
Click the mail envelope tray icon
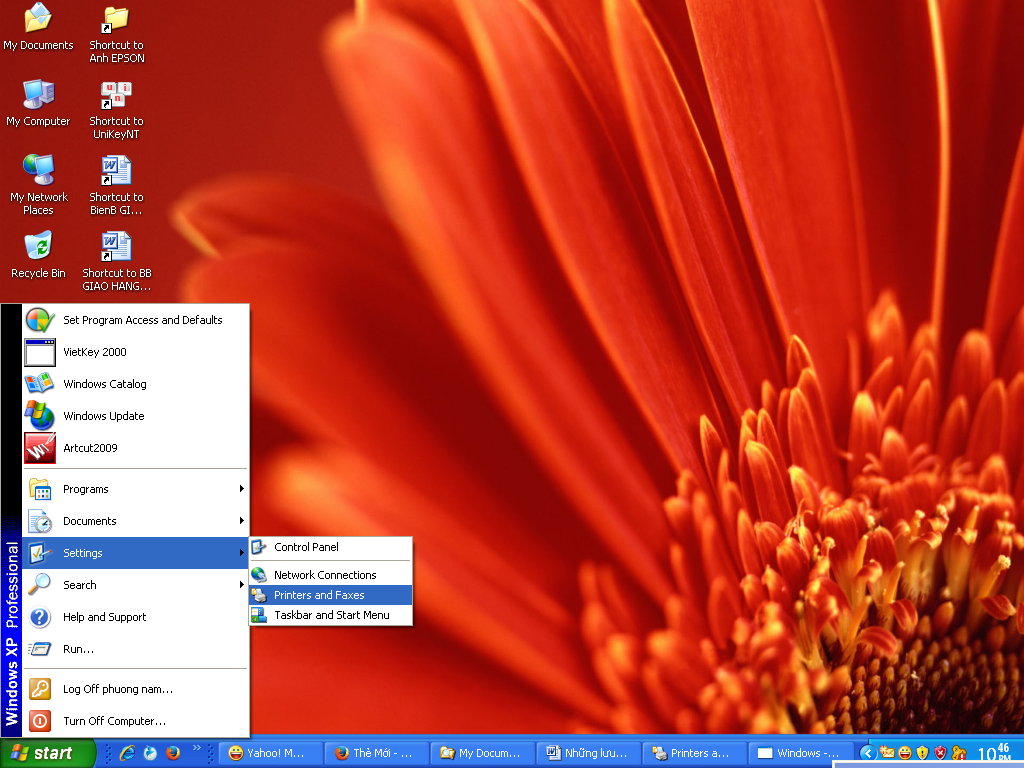887,753
